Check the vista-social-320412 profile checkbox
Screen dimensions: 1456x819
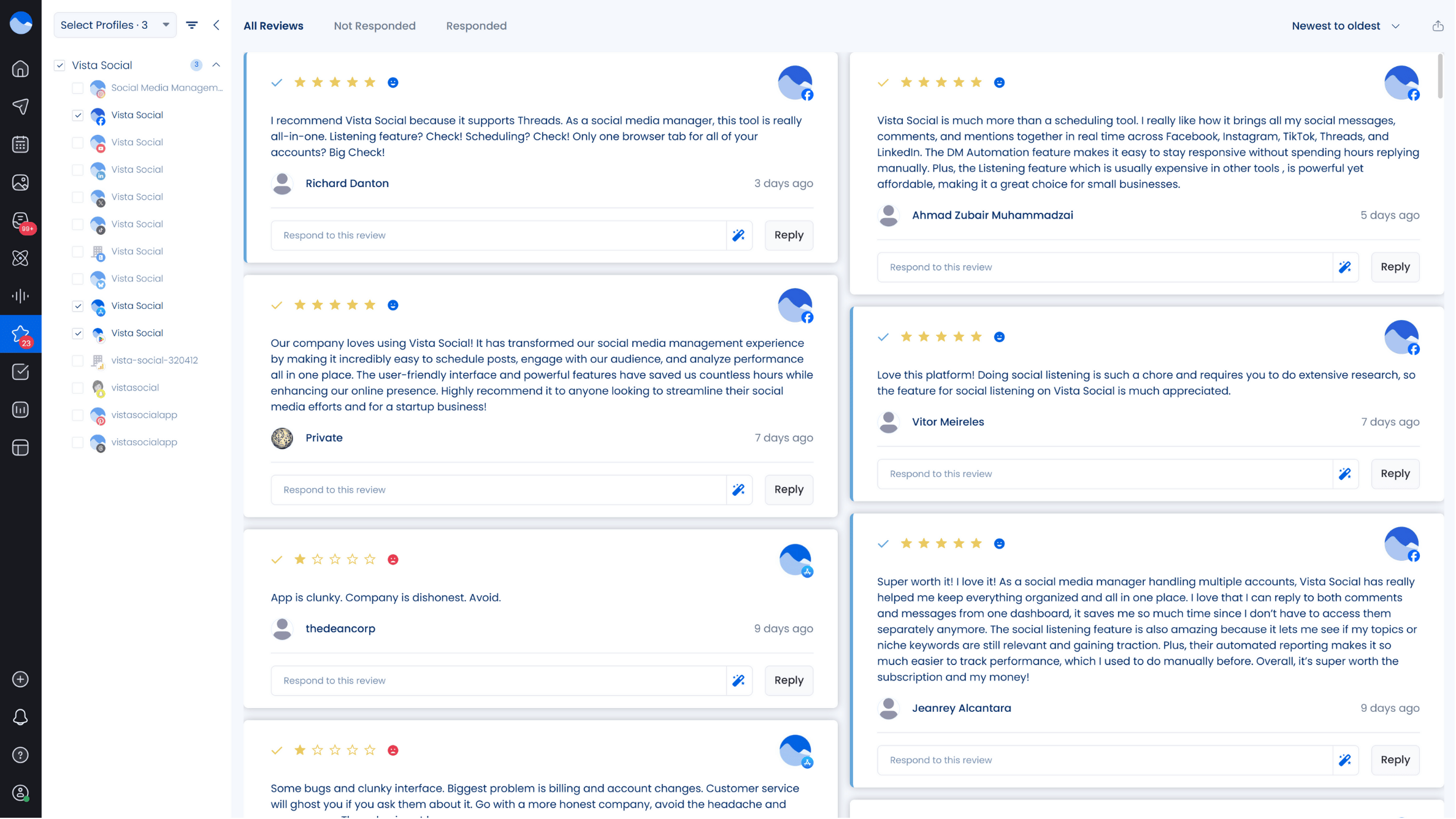coord(78,361)
